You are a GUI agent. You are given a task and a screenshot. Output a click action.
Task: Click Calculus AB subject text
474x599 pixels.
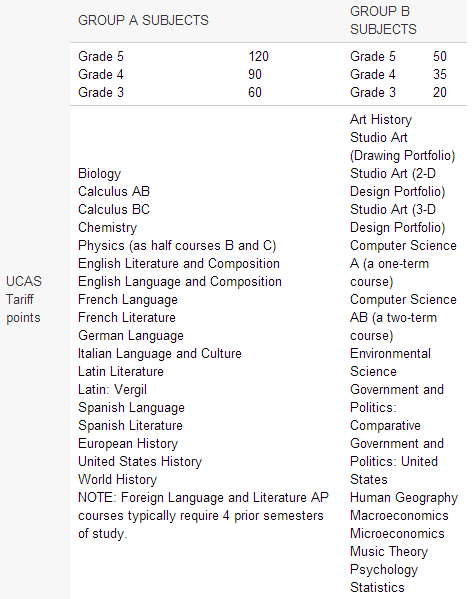coord(114,191)
